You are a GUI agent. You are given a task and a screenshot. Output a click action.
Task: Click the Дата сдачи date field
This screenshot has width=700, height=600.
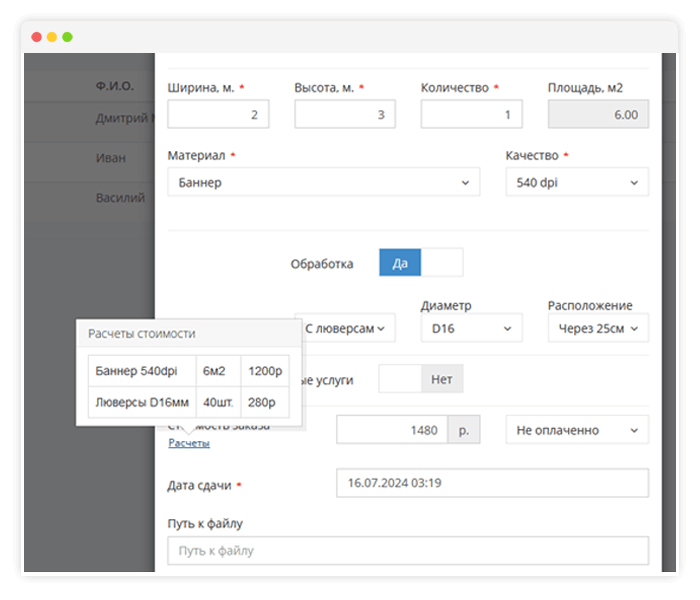click(x=492, y=483)
